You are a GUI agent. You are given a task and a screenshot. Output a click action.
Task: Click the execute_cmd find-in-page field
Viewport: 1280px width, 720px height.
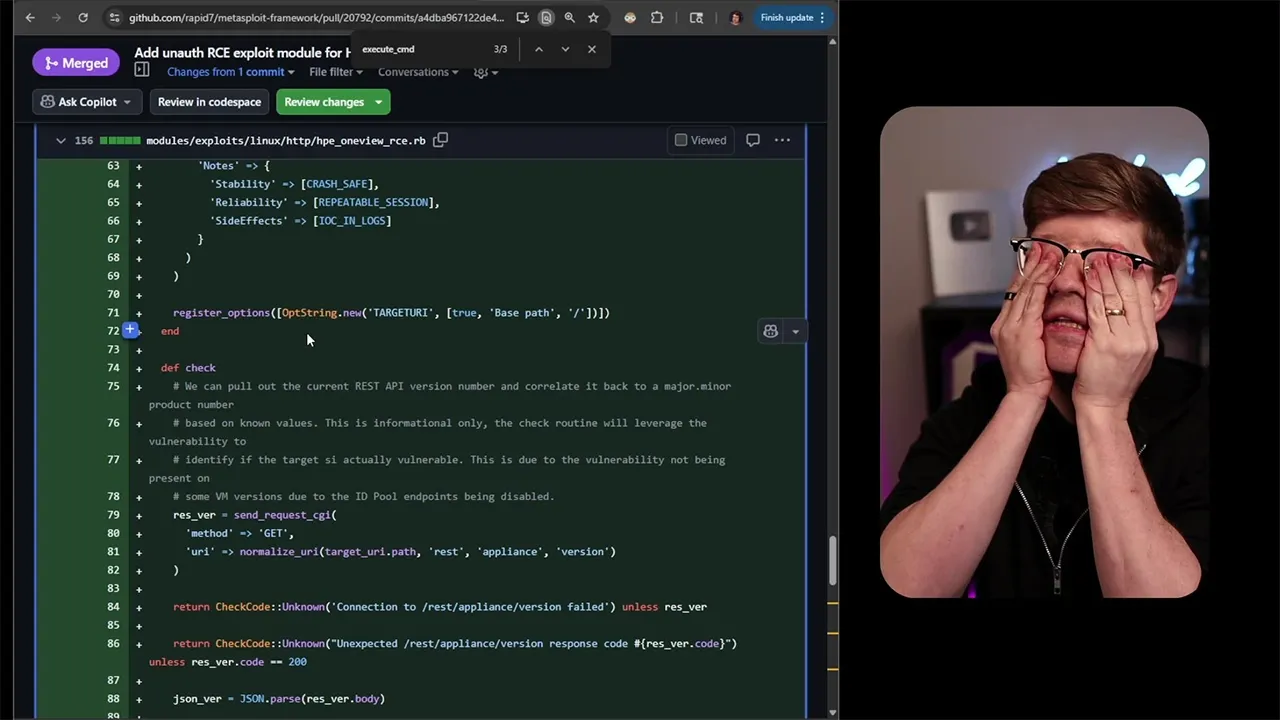click(422, 49)
